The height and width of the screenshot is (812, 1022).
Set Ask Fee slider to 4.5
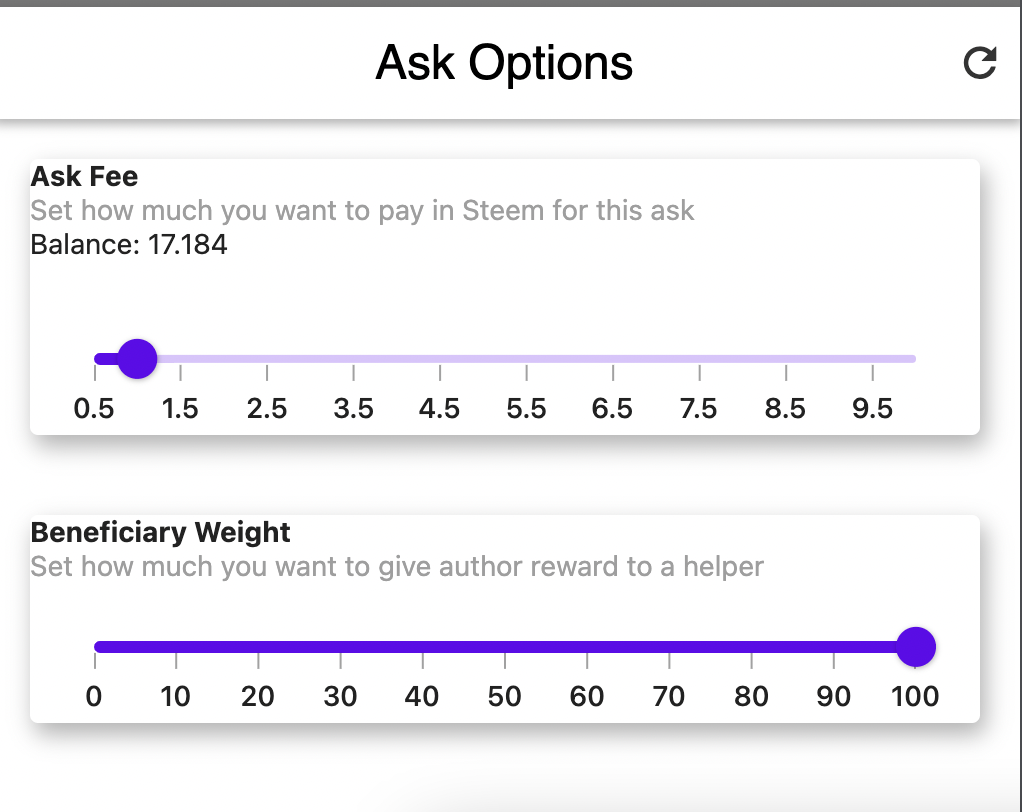click(x=440, y=358)
